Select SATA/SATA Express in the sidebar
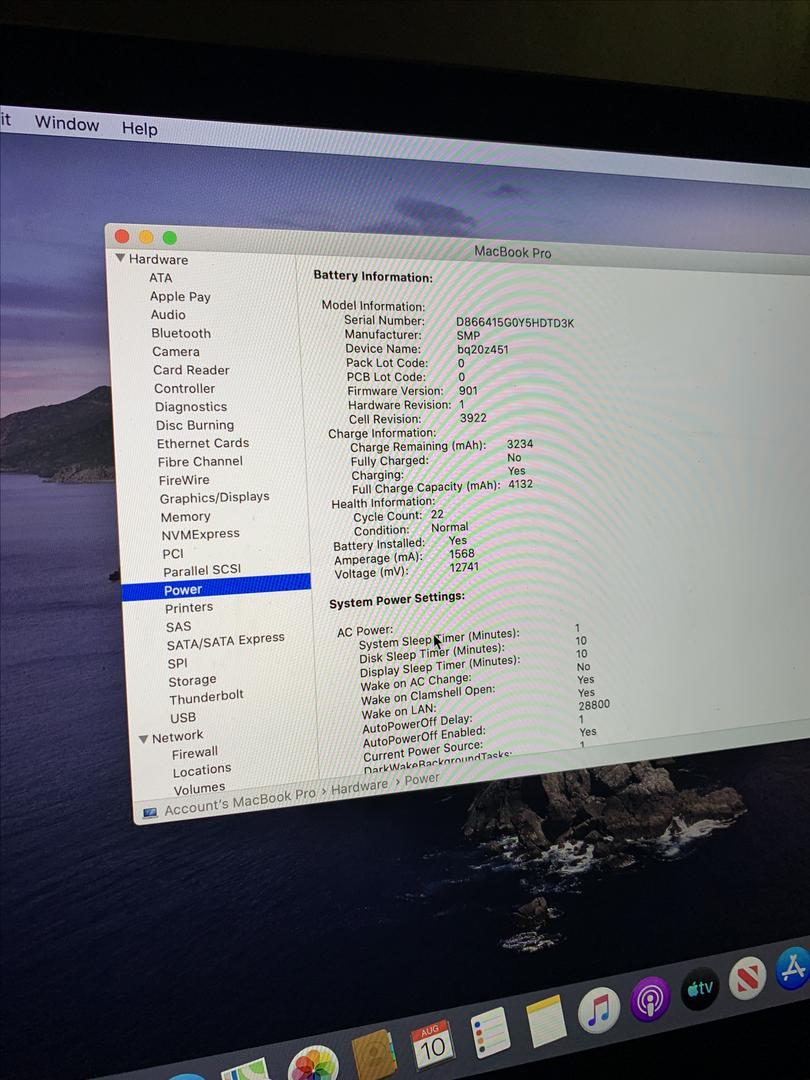Screen dimensions: 810x1080 click(225, 641)
